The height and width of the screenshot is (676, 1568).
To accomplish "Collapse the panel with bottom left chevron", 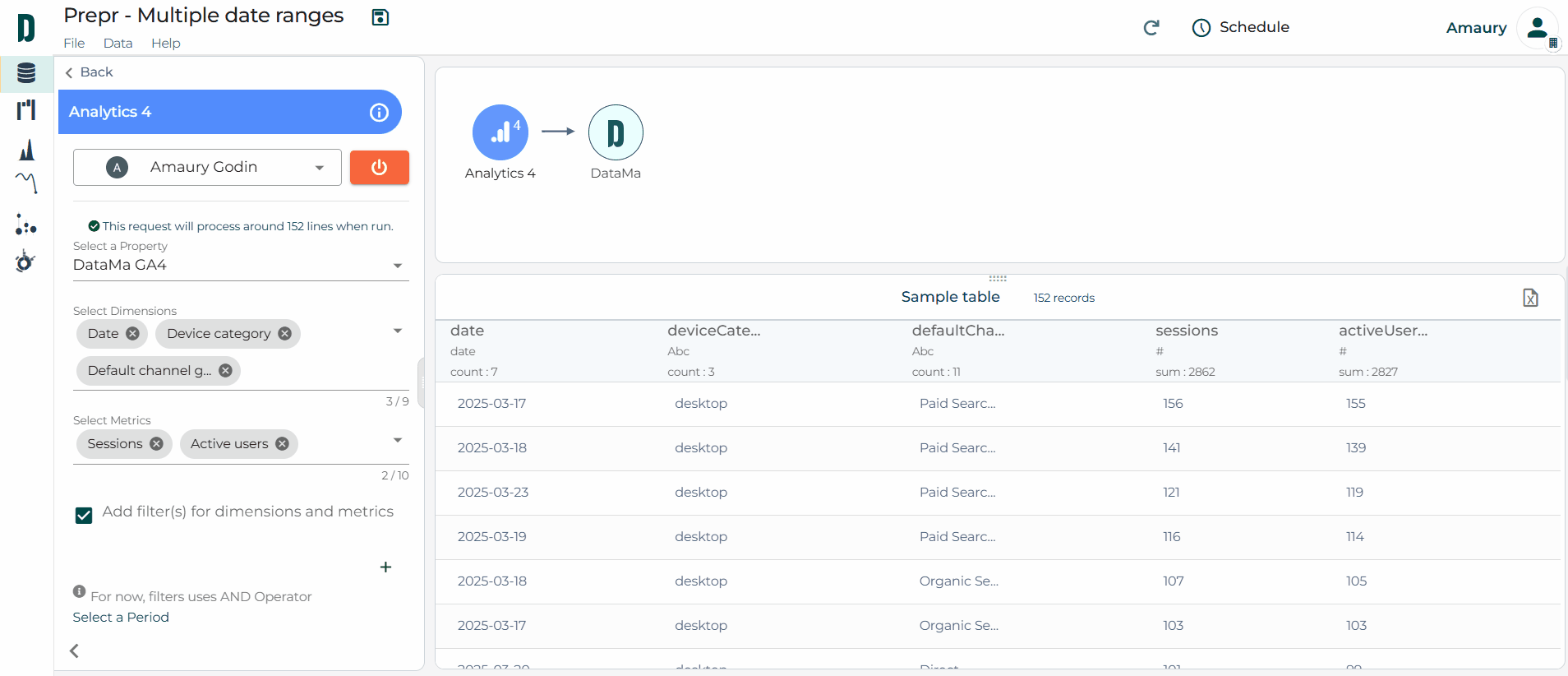I will coord(74,651).
